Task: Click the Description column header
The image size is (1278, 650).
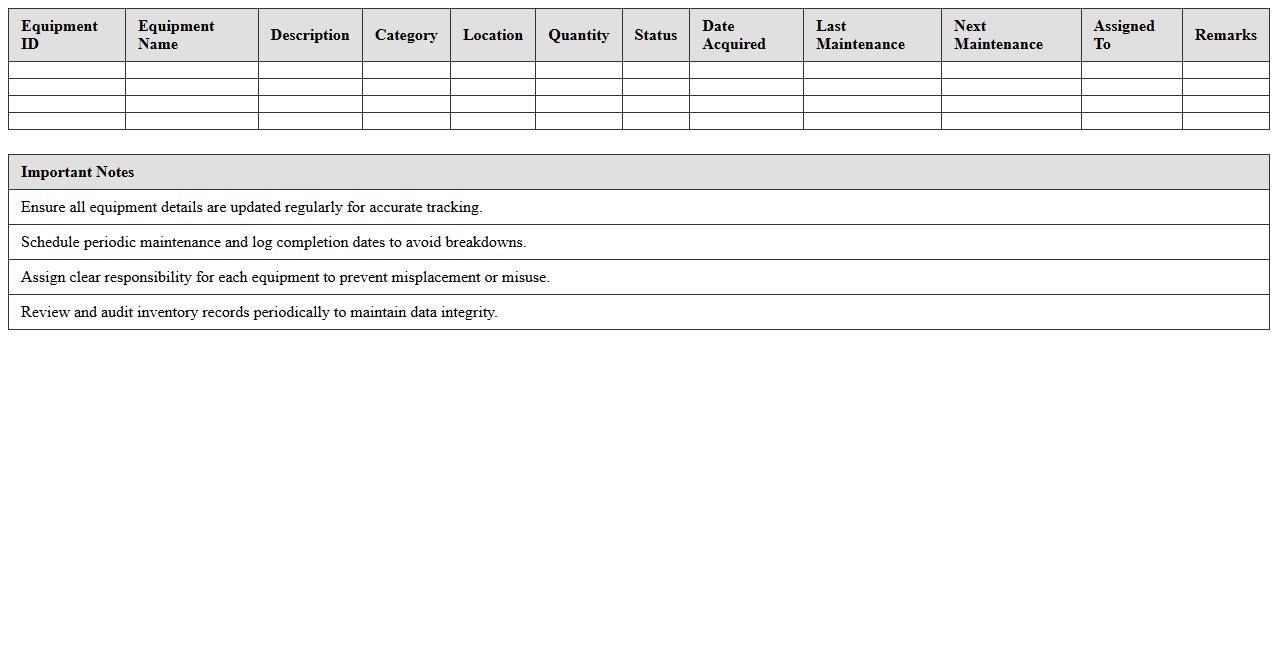Action: tap(310, 35)
